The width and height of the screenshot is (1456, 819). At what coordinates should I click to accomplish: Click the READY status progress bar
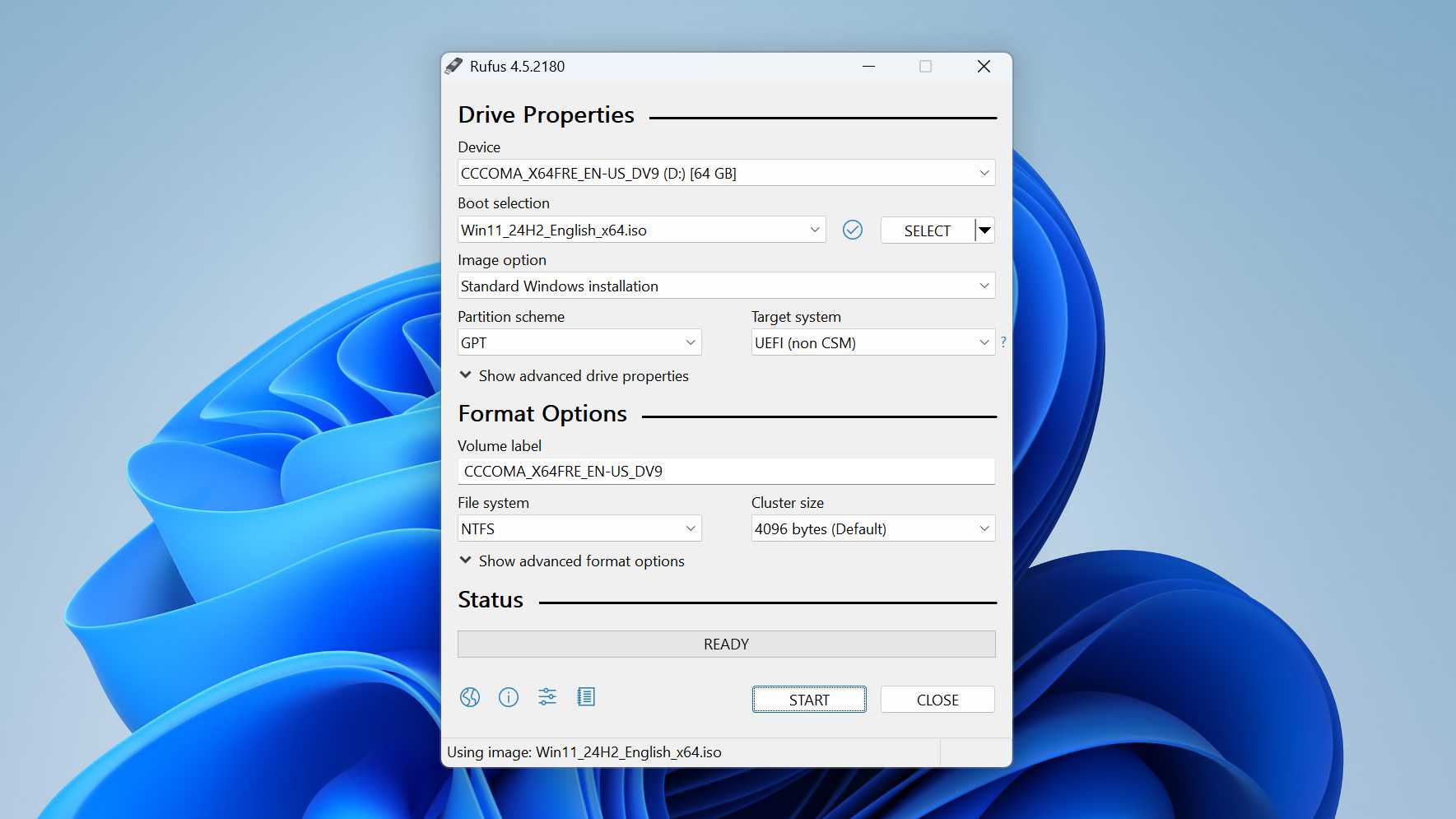point(726,644)
